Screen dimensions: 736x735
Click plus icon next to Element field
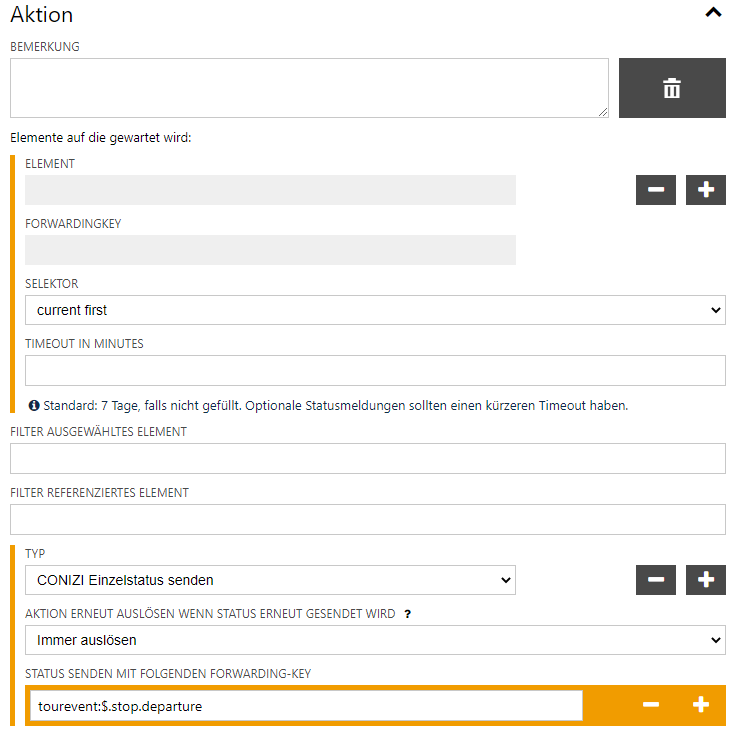point(705,190)
